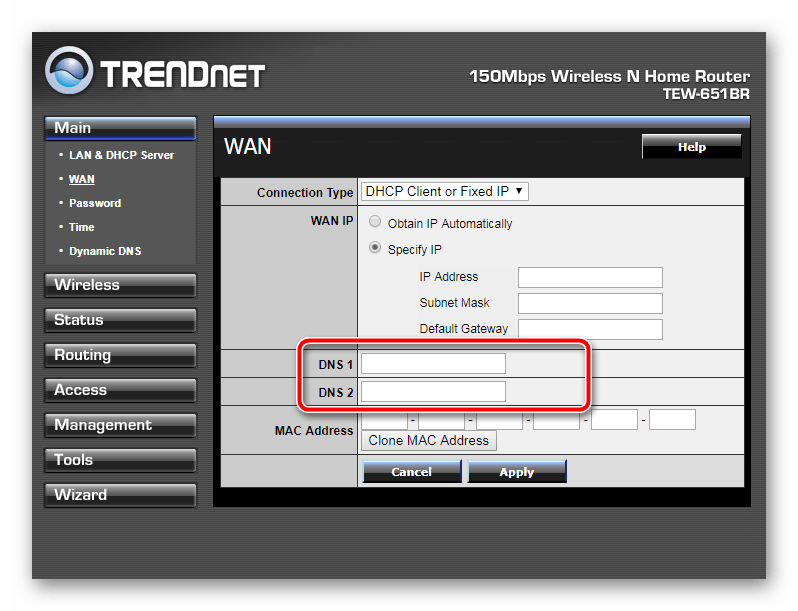Expand the Status menu section
This screenshot has width=798, height=611.
click(120, 320)
